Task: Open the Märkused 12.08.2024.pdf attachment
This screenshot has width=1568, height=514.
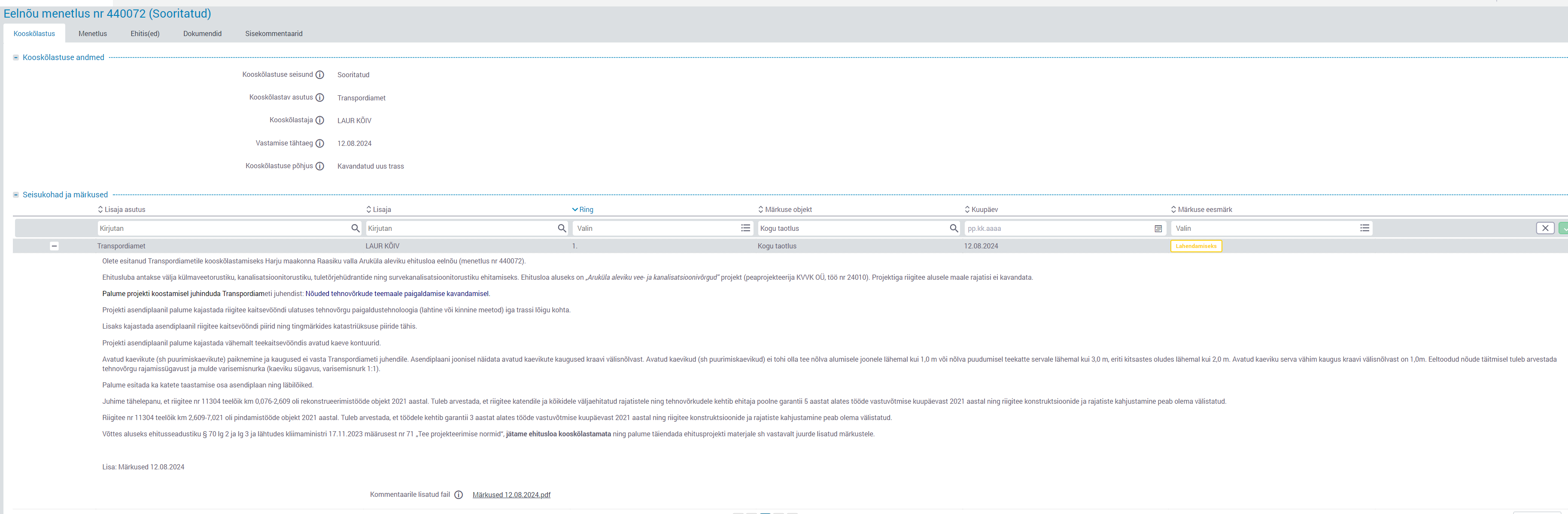Action: point(511,495)
